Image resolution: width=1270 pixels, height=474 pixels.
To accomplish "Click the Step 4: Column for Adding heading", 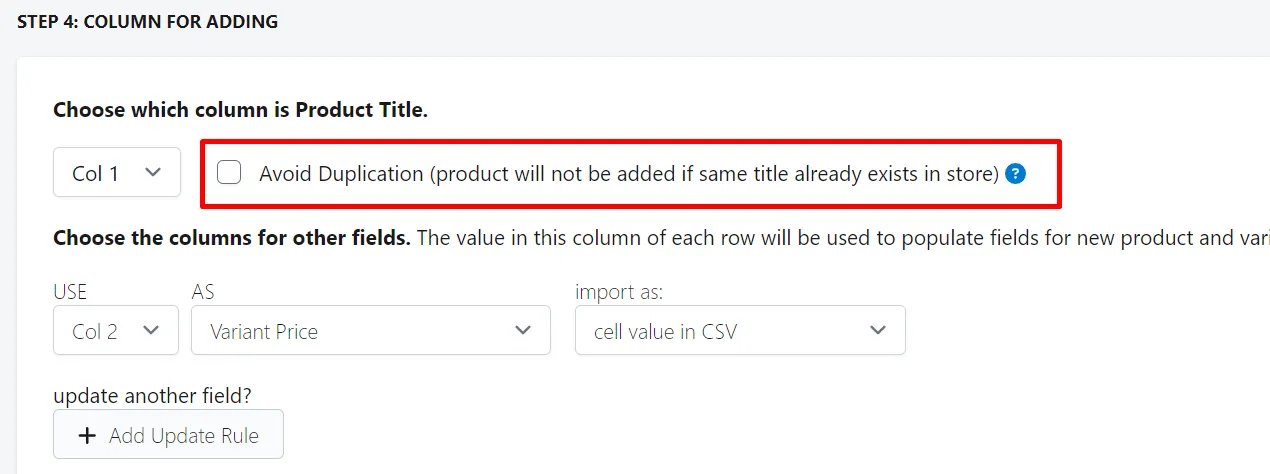I will tap(148, 21).
